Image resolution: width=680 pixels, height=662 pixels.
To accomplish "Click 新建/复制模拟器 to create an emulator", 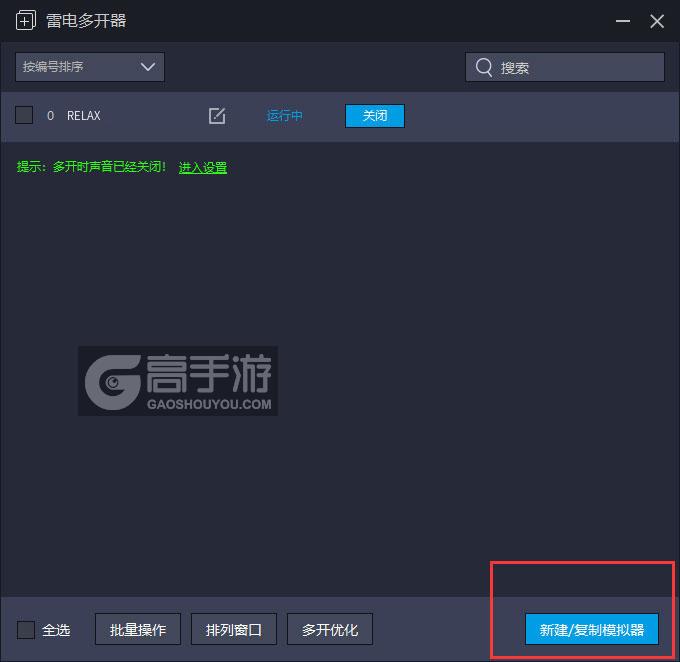I will pyautogui.click(x=592, y=629).
